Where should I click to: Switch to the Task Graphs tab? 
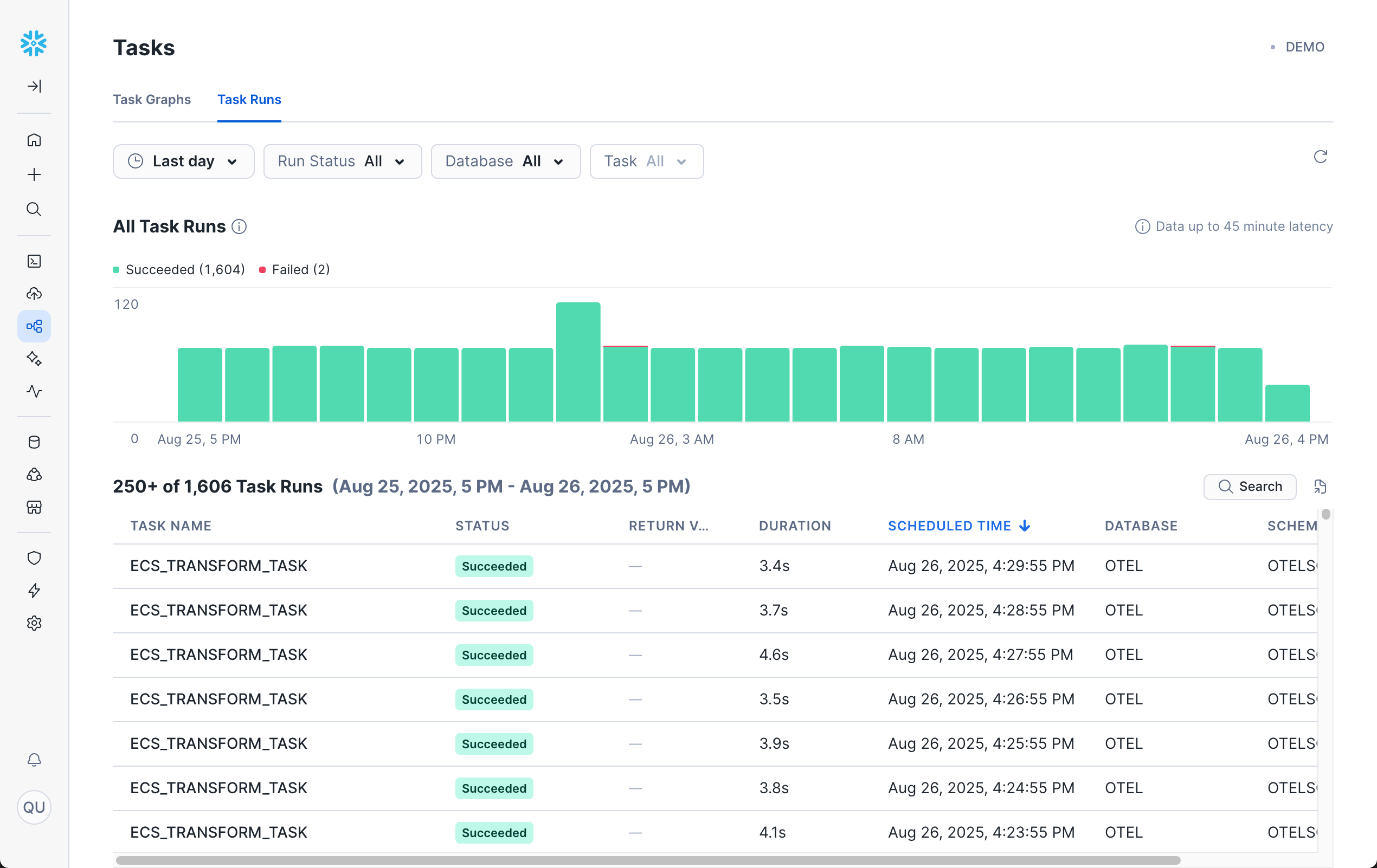point(152,100)
